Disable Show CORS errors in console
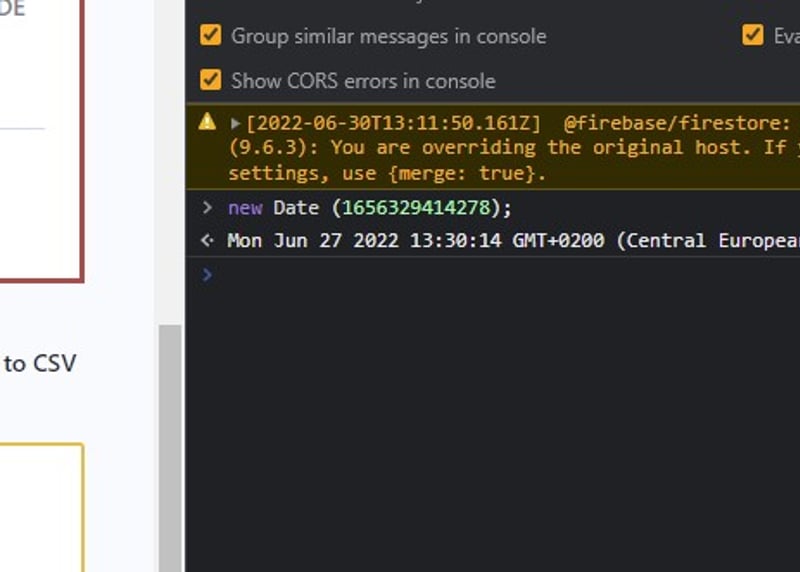Screen dimensions: 800x572 [210, 80]
